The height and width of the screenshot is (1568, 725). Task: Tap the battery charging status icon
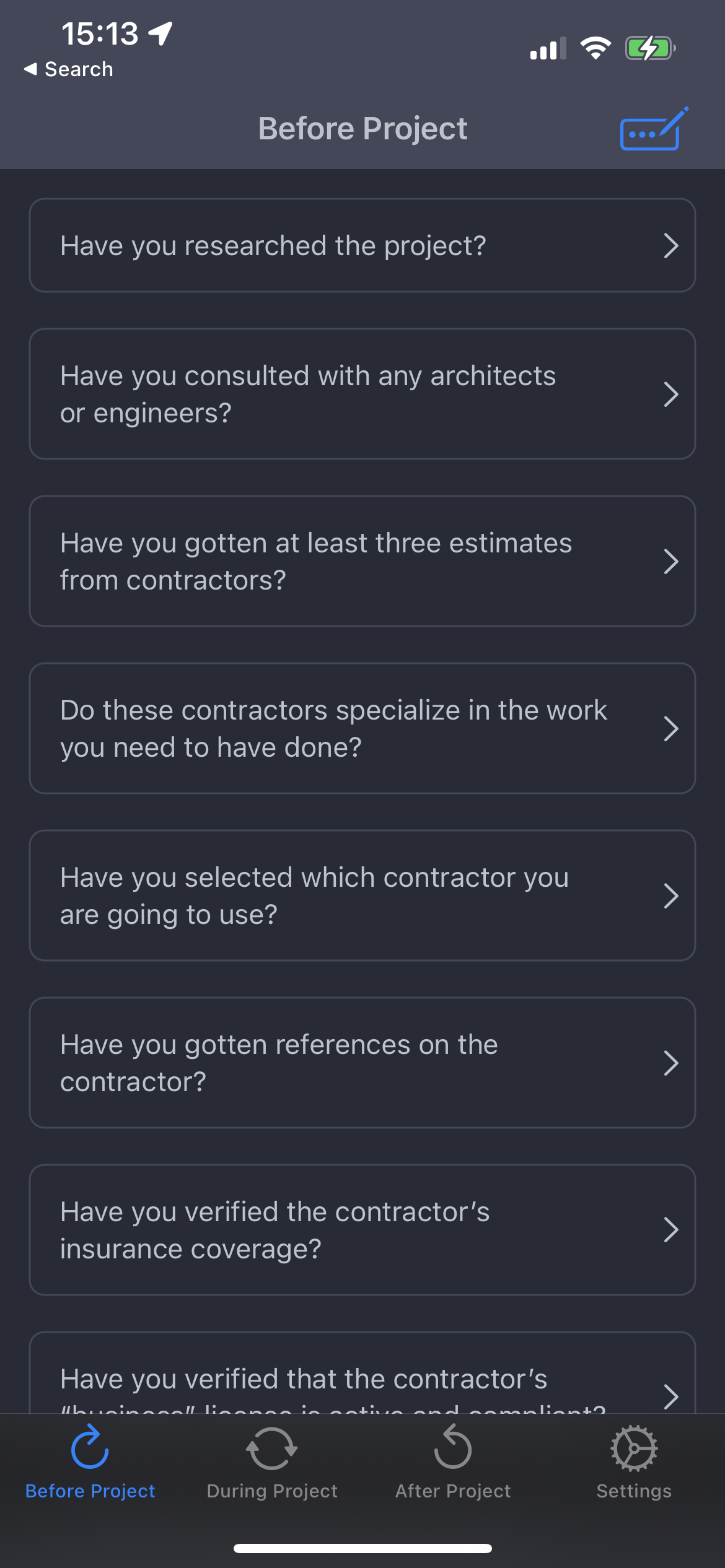tap(650, 48)
